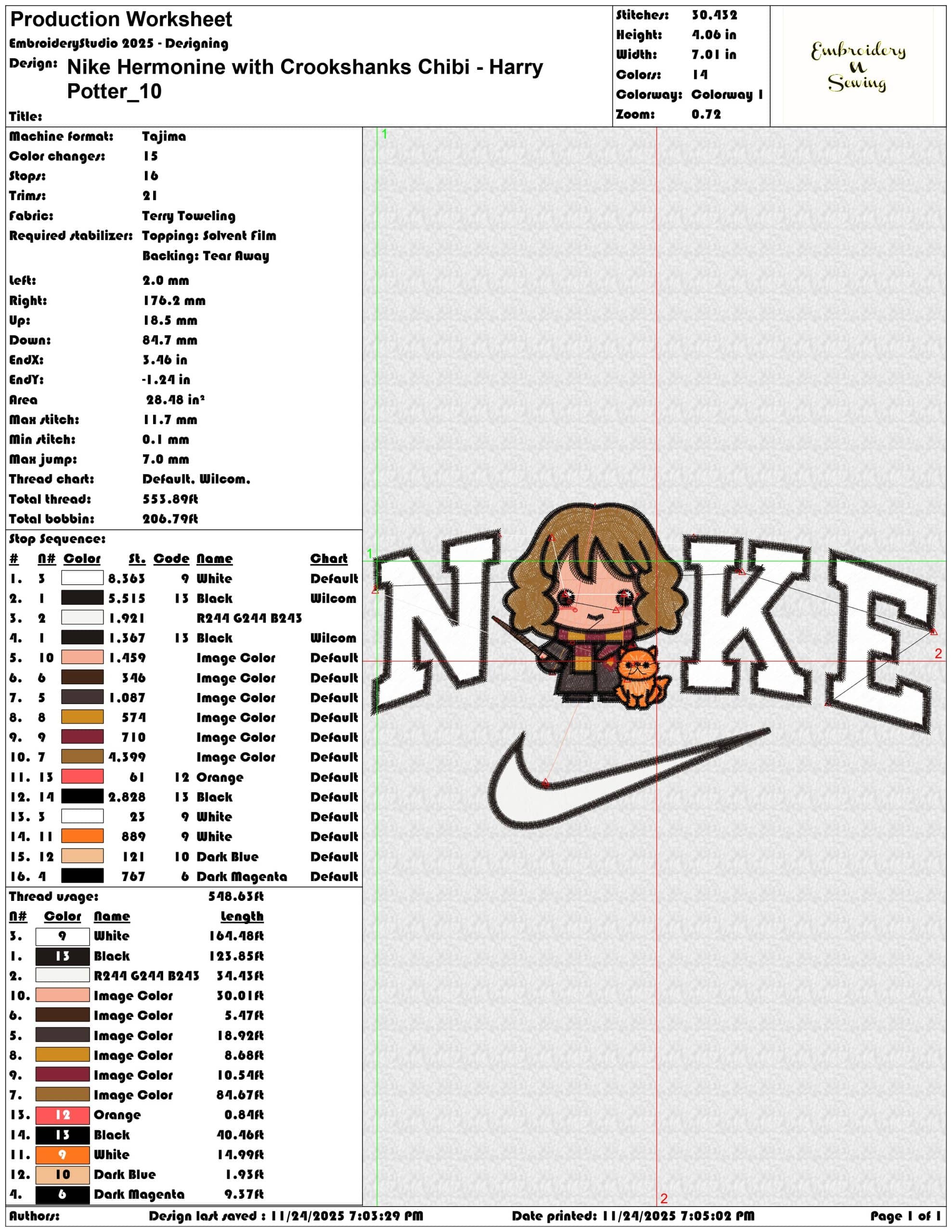The image size is (952, 1232).
Task: Click the orange swatch in stop 14
Action: click(82, 836)
